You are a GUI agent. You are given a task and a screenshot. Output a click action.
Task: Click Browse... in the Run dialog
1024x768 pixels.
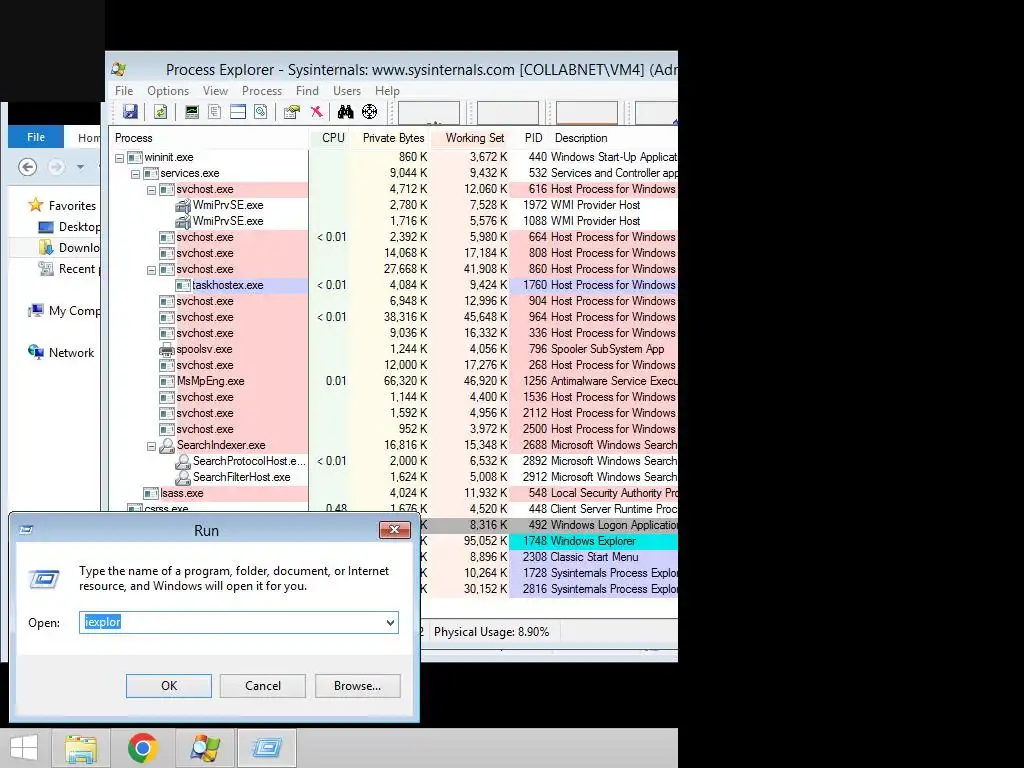coord(357,686)
